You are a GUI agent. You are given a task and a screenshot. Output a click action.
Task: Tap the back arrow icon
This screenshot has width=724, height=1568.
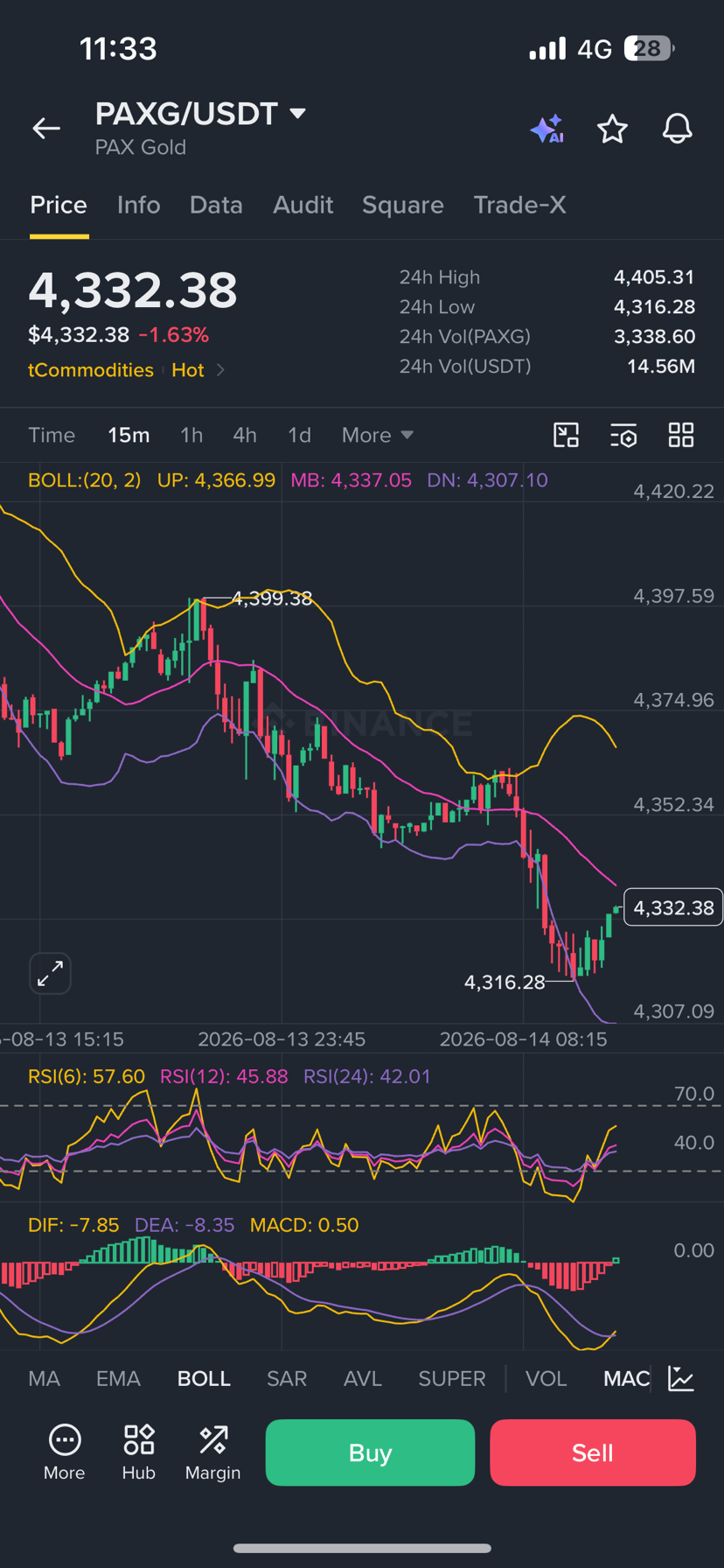pos(46,129)
